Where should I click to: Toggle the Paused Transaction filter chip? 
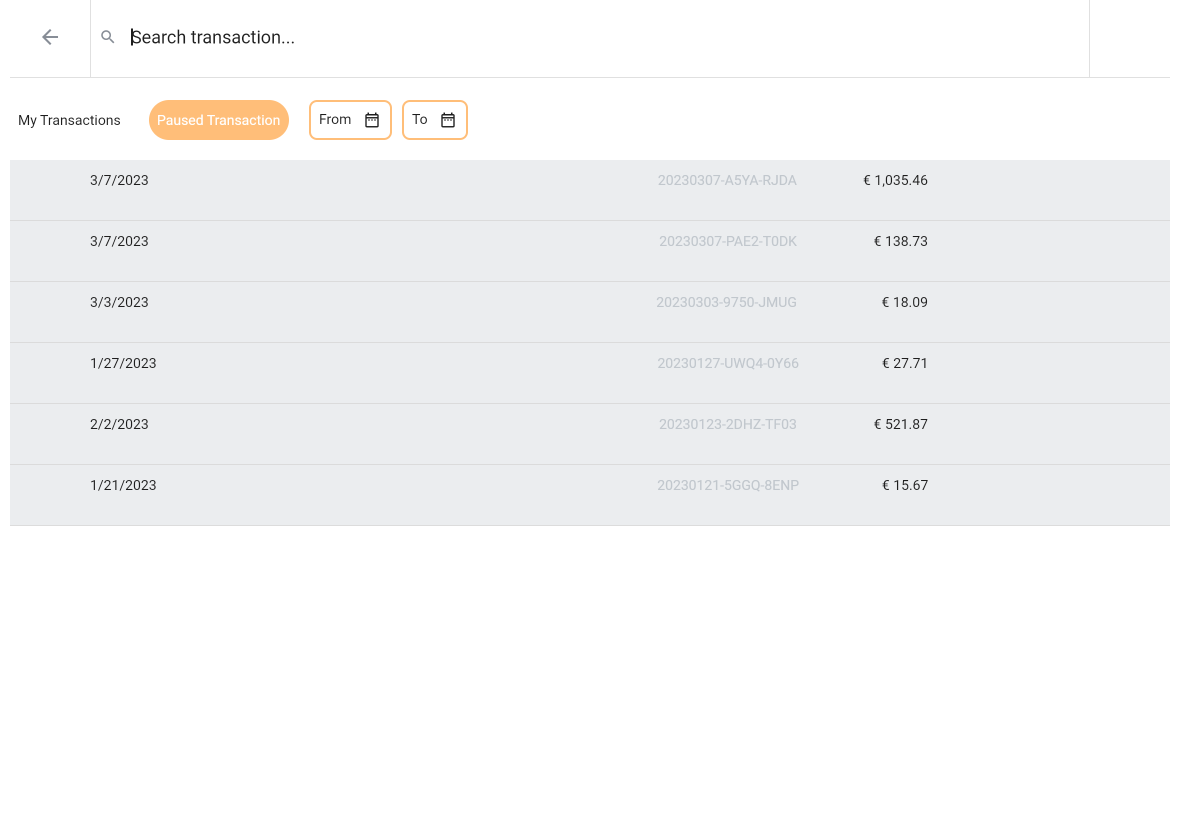click(x=218, y=120)
